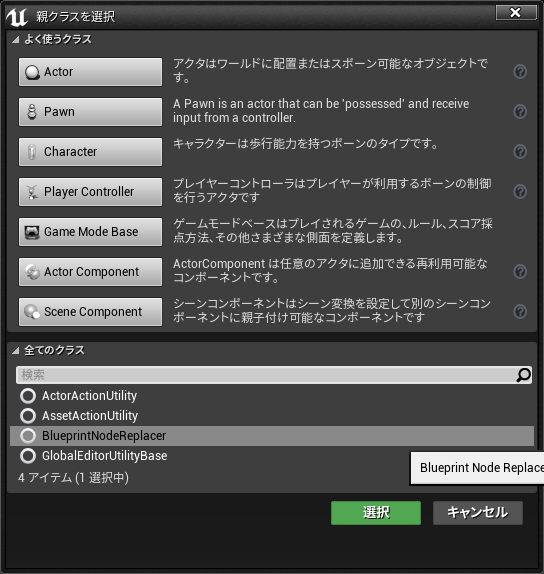Viewport: 544px width, 574px height.
Task: Click the figure icon on Player Controller
Action: (32, 192)
